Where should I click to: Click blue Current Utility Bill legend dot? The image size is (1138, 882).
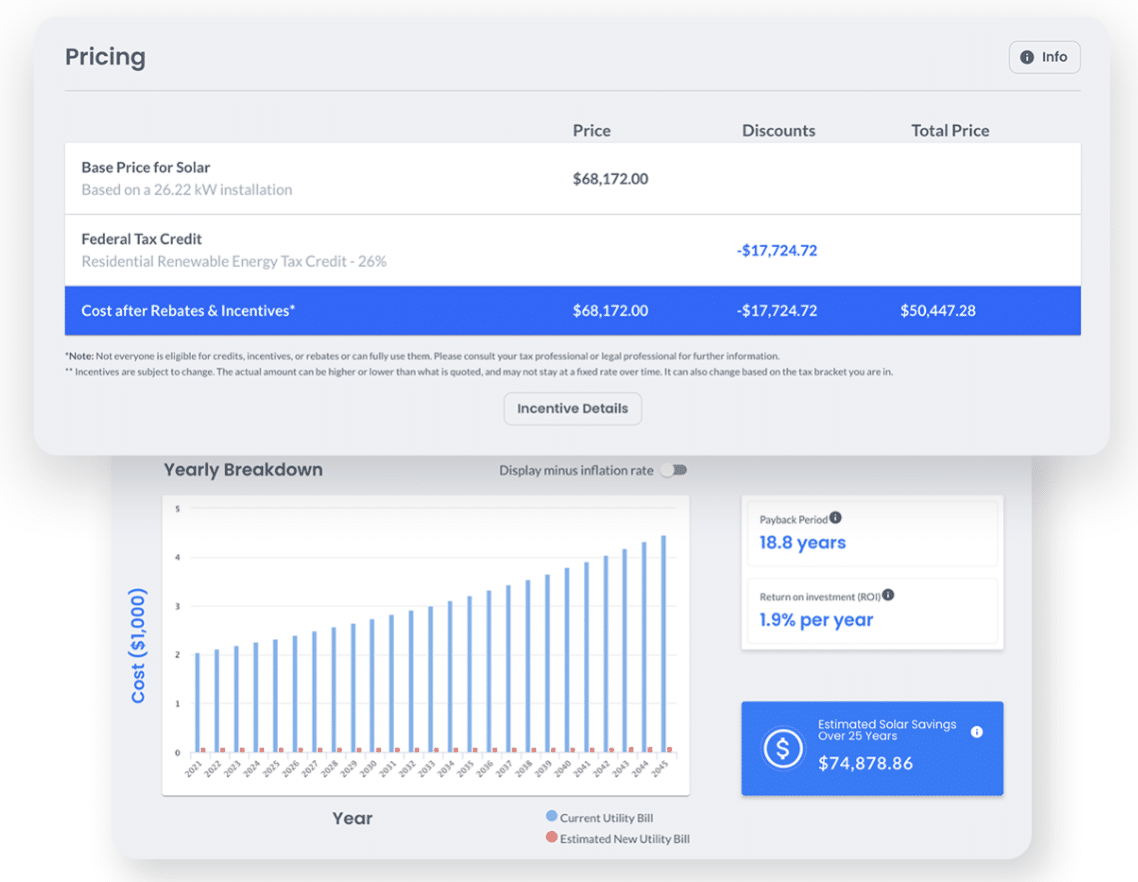[551, 817]
